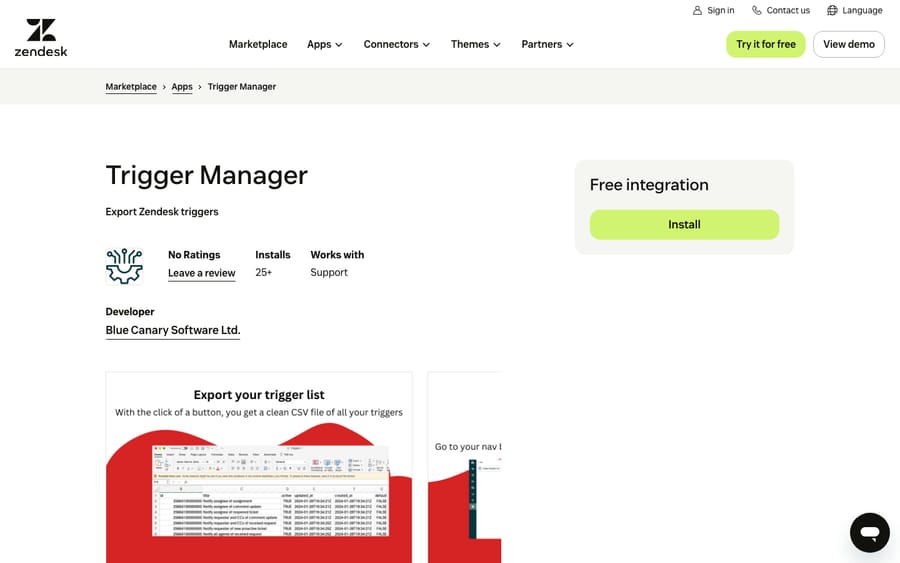This screenshot has width=900, height=563.
Task: Click the Support works-with value
Action: 329,273
